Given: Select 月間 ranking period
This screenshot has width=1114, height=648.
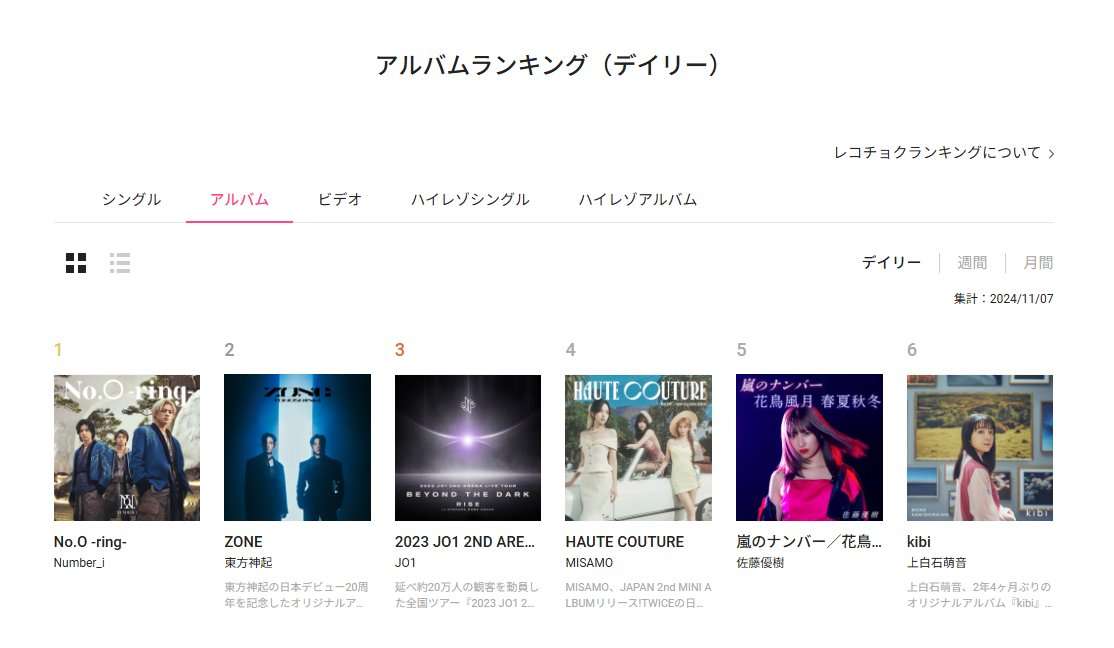Looking at the screenshot, I should click(x=1038, y=263).
